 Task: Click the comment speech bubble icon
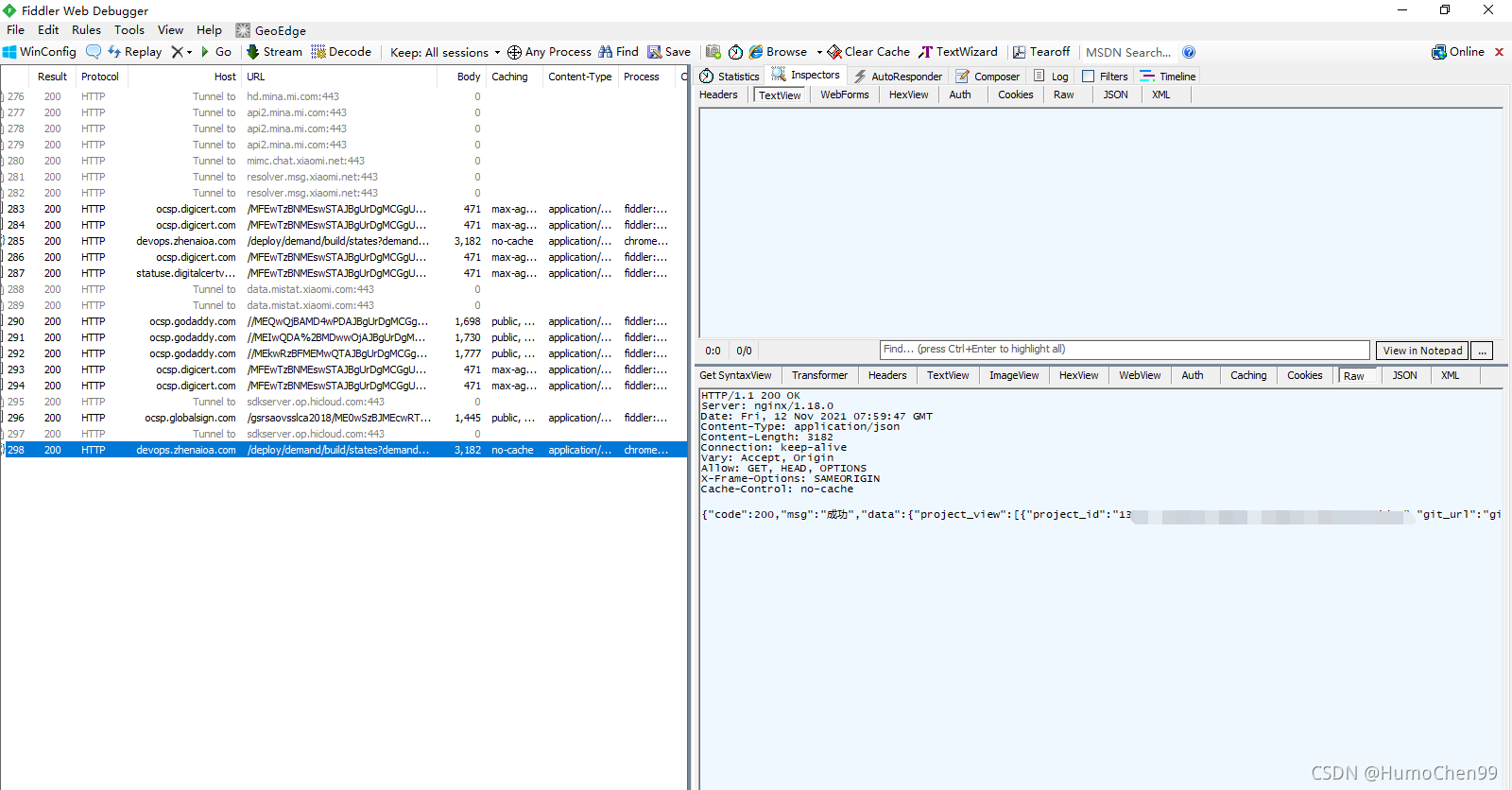(94, 52)
